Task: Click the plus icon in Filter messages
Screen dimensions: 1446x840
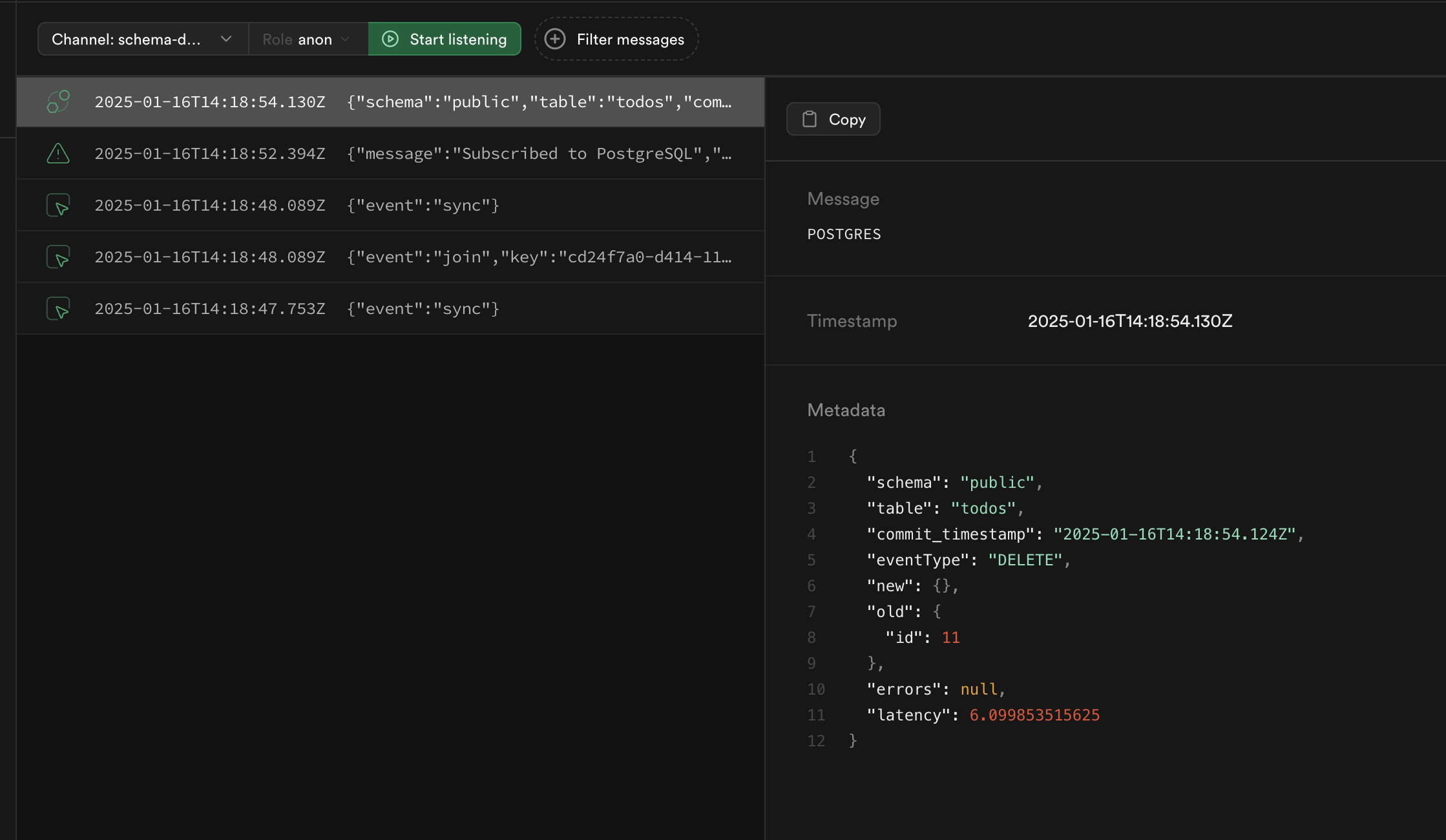Action: 554,39
